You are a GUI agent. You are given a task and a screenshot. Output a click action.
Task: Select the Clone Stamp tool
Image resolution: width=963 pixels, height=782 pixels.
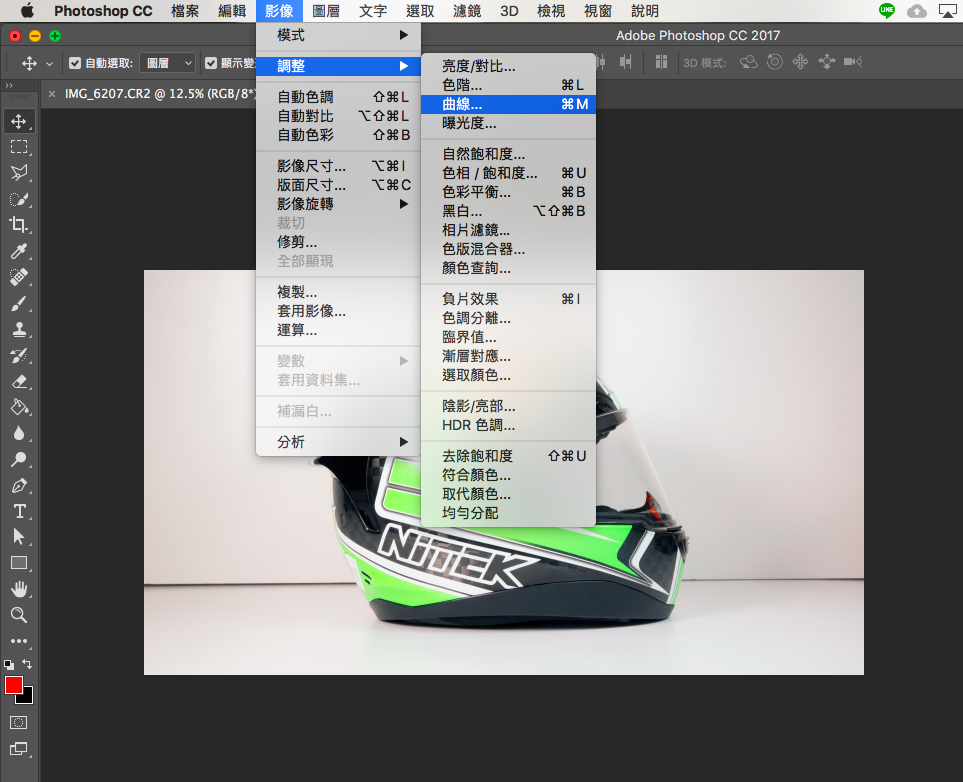point(19,329)
